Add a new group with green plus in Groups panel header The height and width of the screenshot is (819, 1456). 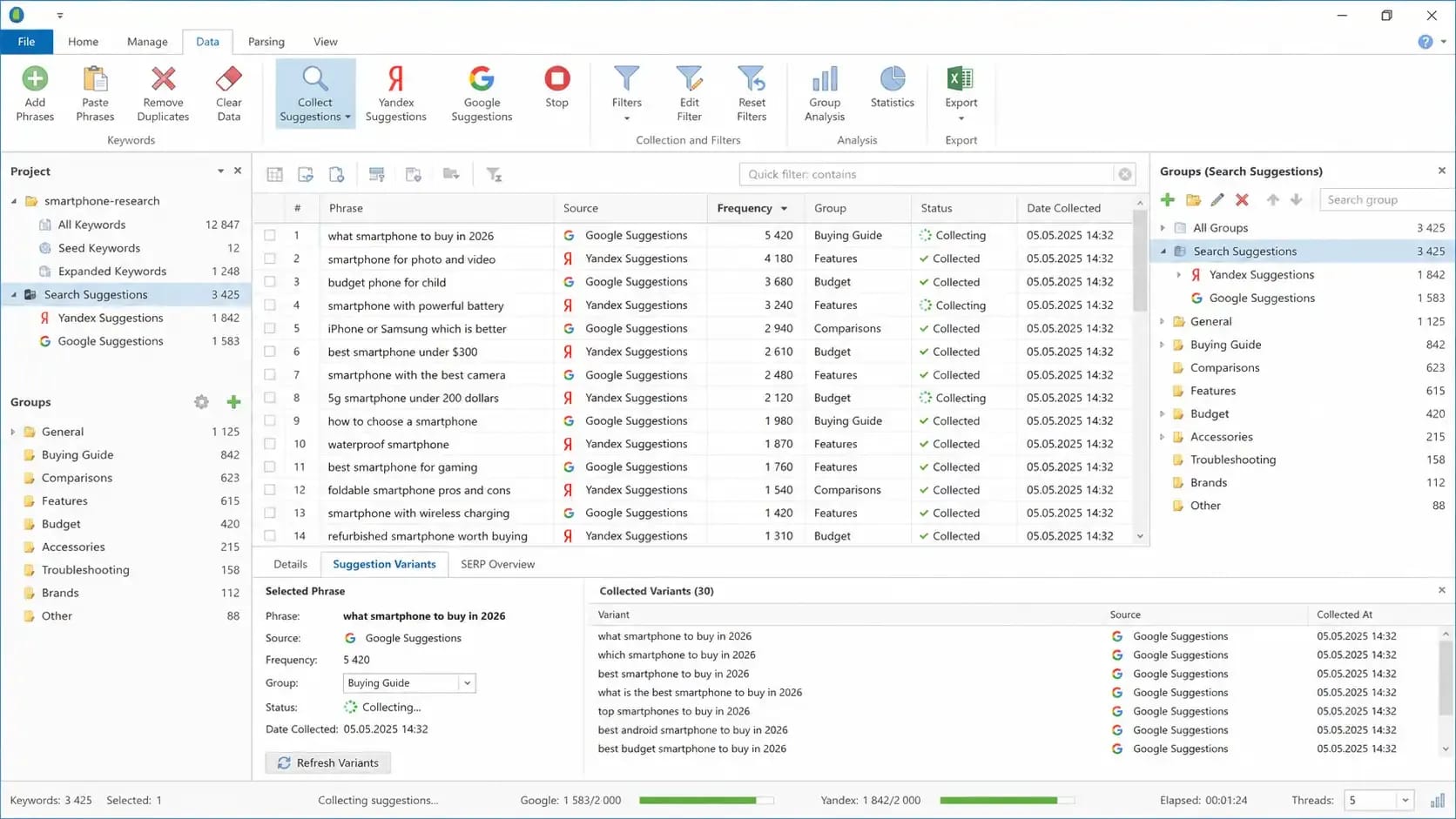click(x=1168, y=200)
